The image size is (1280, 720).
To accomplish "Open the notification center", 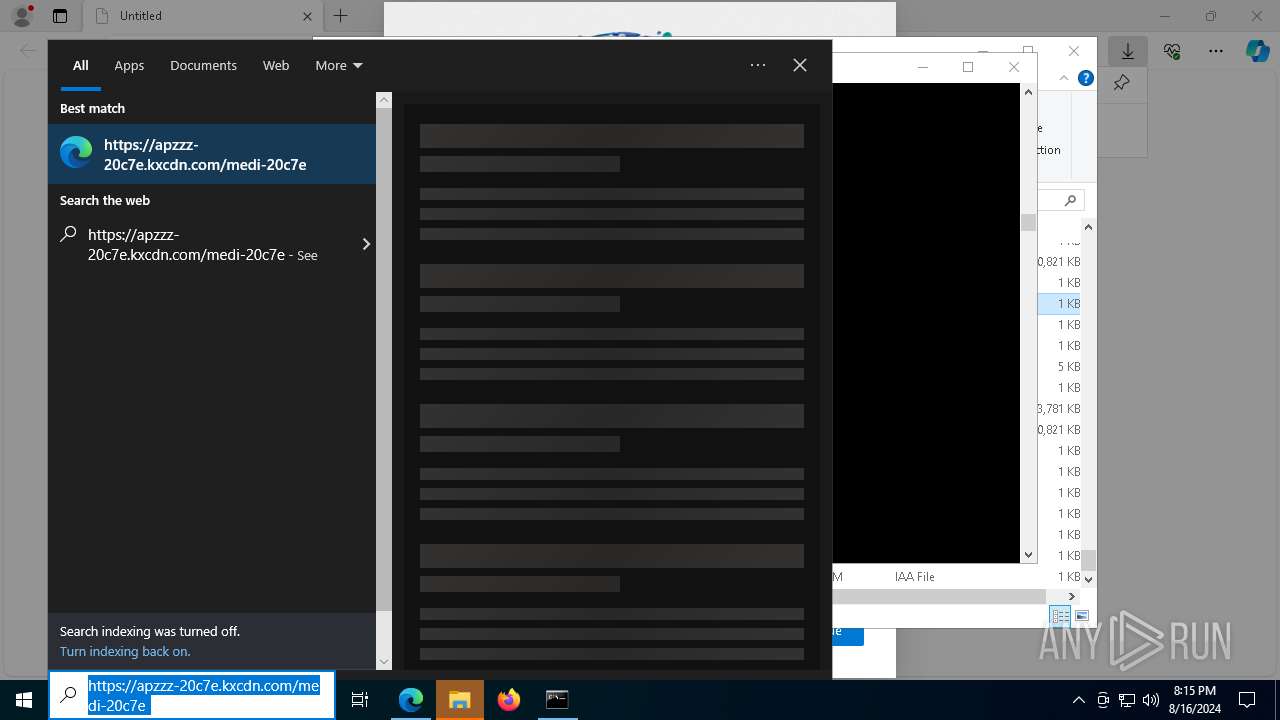I will 1247,700.
